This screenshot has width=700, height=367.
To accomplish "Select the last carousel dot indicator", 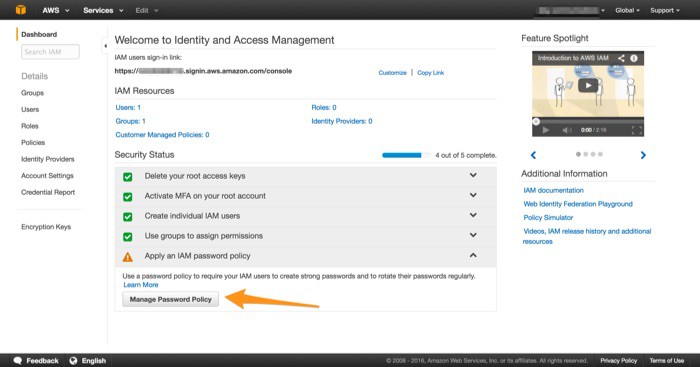I will 600,154.
